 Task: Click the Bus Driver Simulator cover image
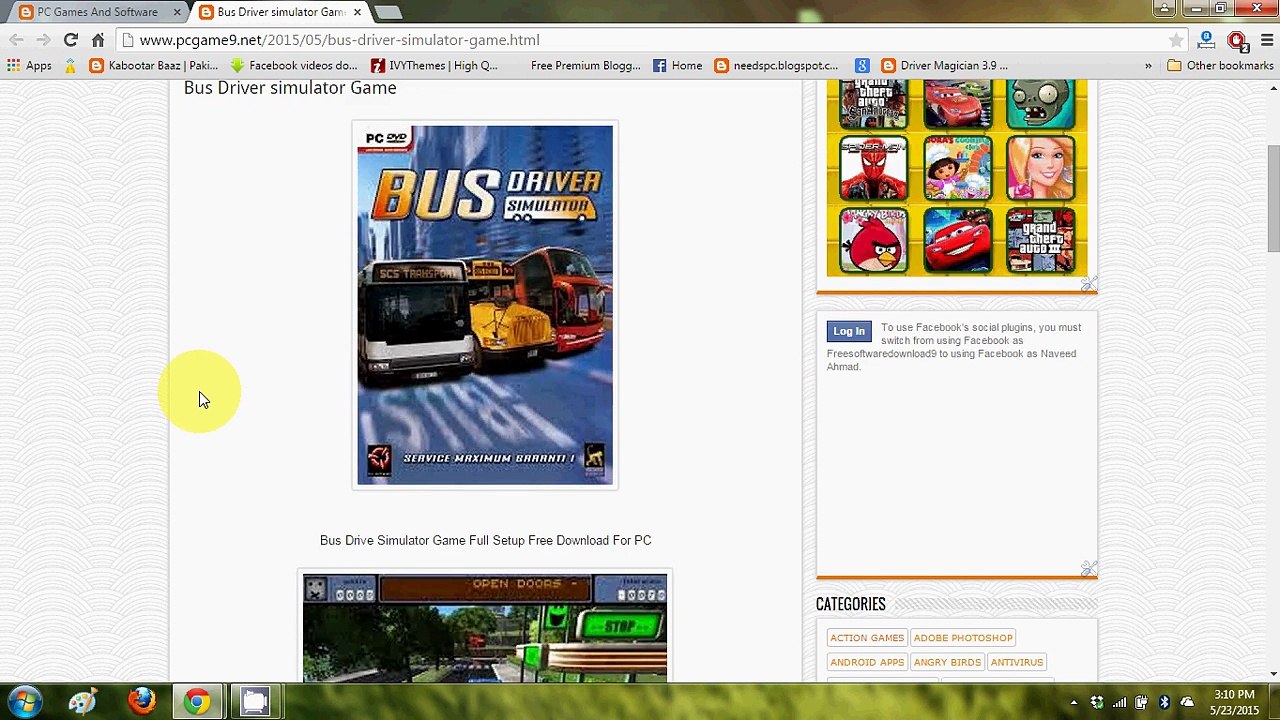[x=485, y=305]
